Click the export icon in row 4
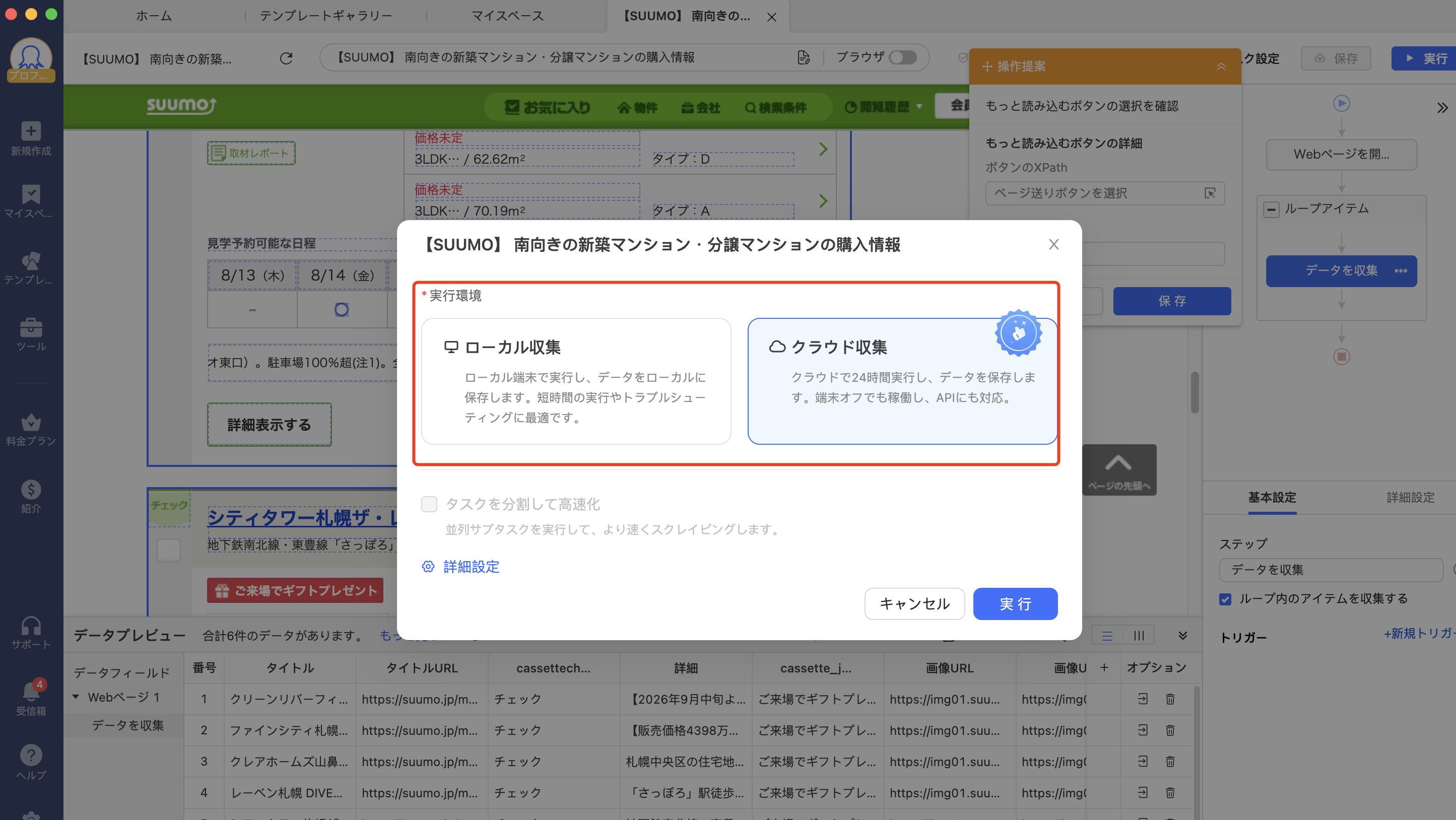Image resolution: width=1456 pixels, height=820 pixels. (x=1142, y=793)
